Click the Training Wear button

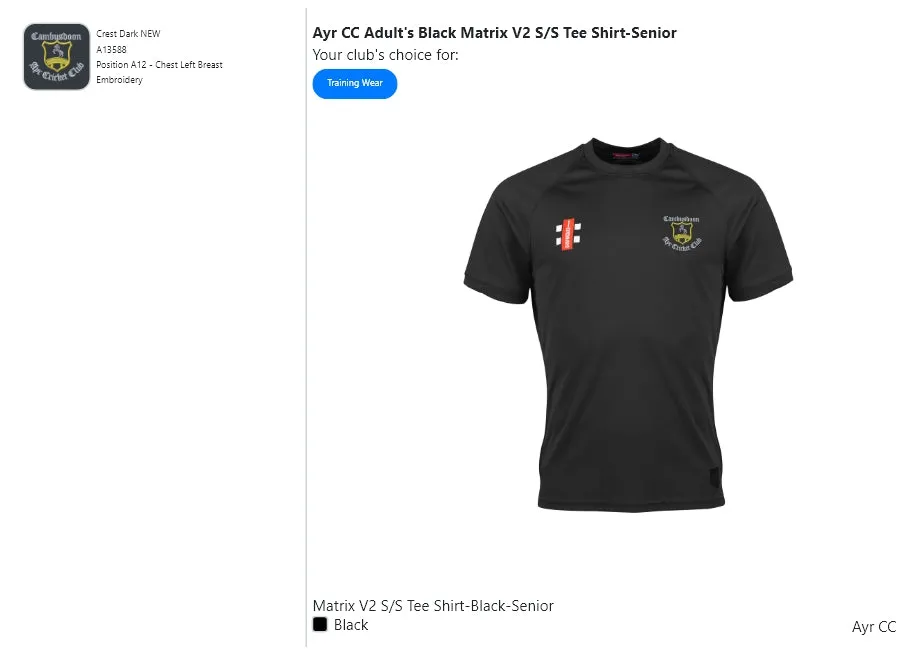coord(355,84)
